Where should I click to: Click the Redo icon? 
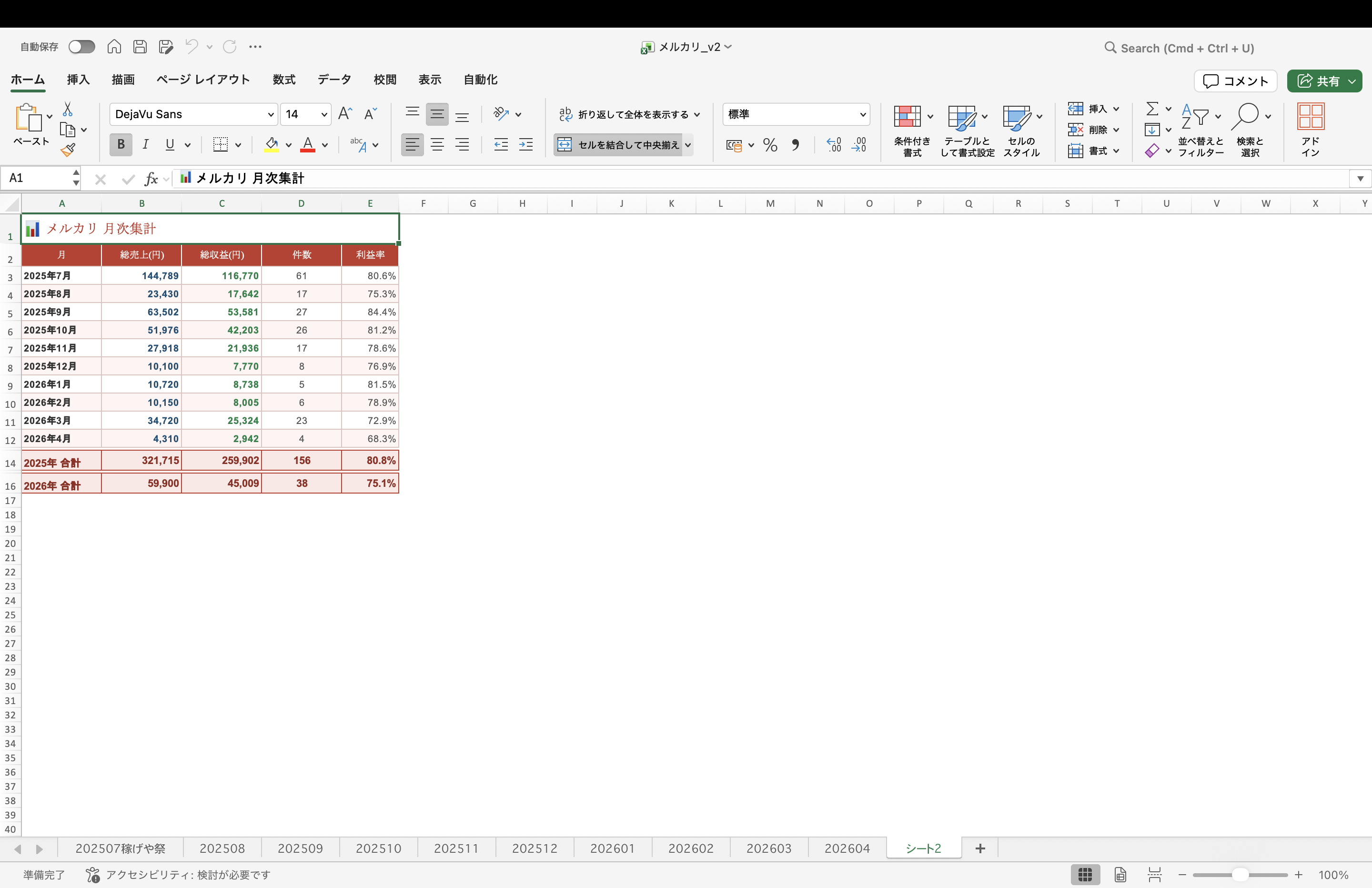[230, 46]
